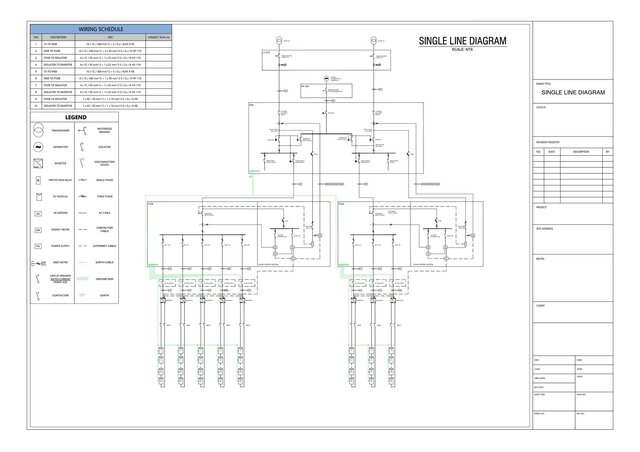
Task: Select the PV Module legend symbol
Action: 38,197
